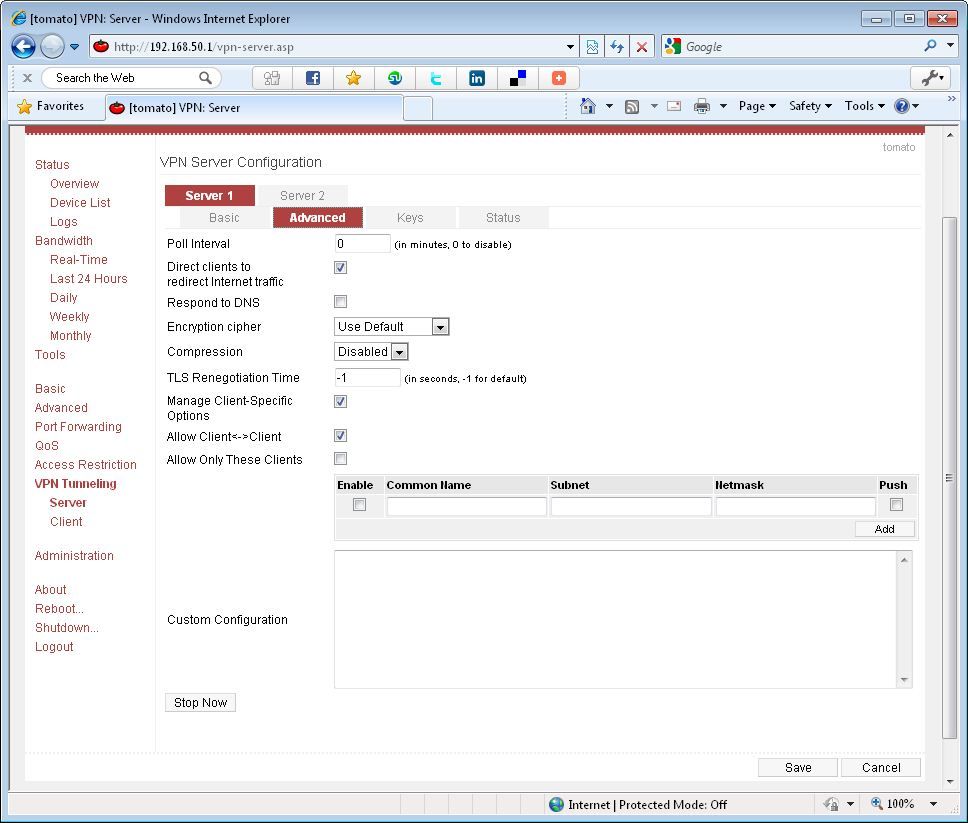Image resolution: width=968 pixels, height=823 pixels.
Task: Click the StumbleUpon toolbar icon
Action: [394, 78]
